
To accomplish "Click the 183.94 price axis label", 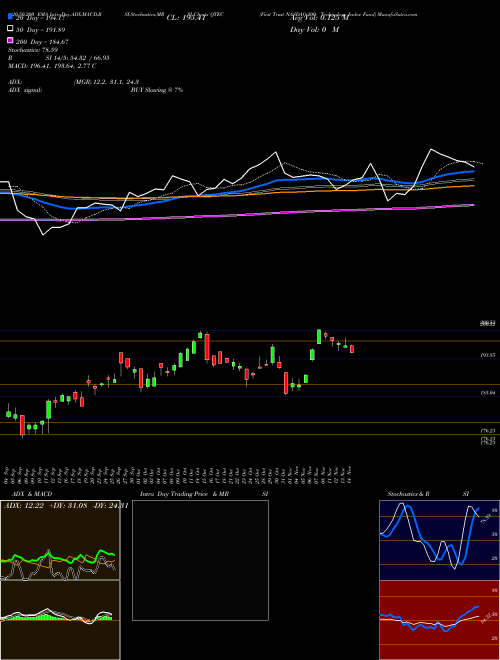I will click(488, 393).
